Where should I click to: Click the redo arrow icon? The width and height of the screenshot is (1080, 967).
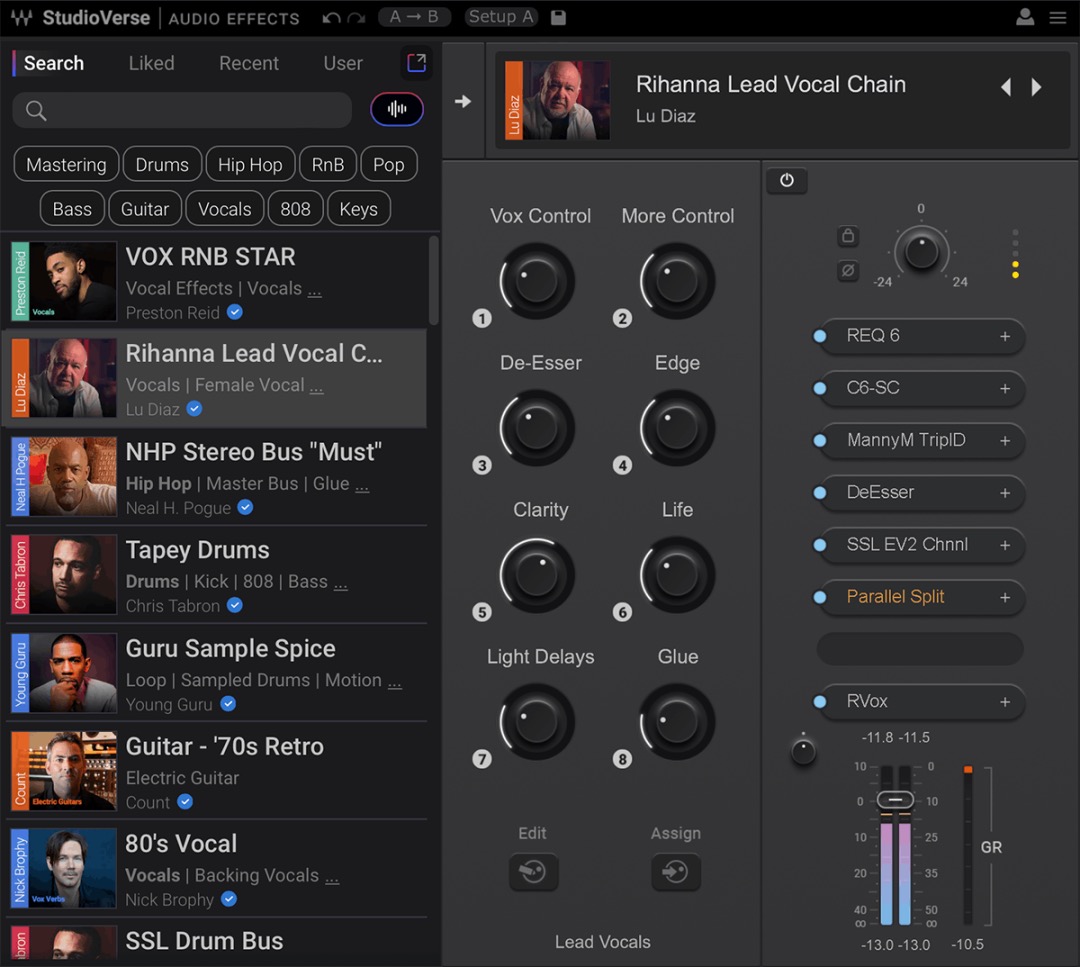point(356,18)
